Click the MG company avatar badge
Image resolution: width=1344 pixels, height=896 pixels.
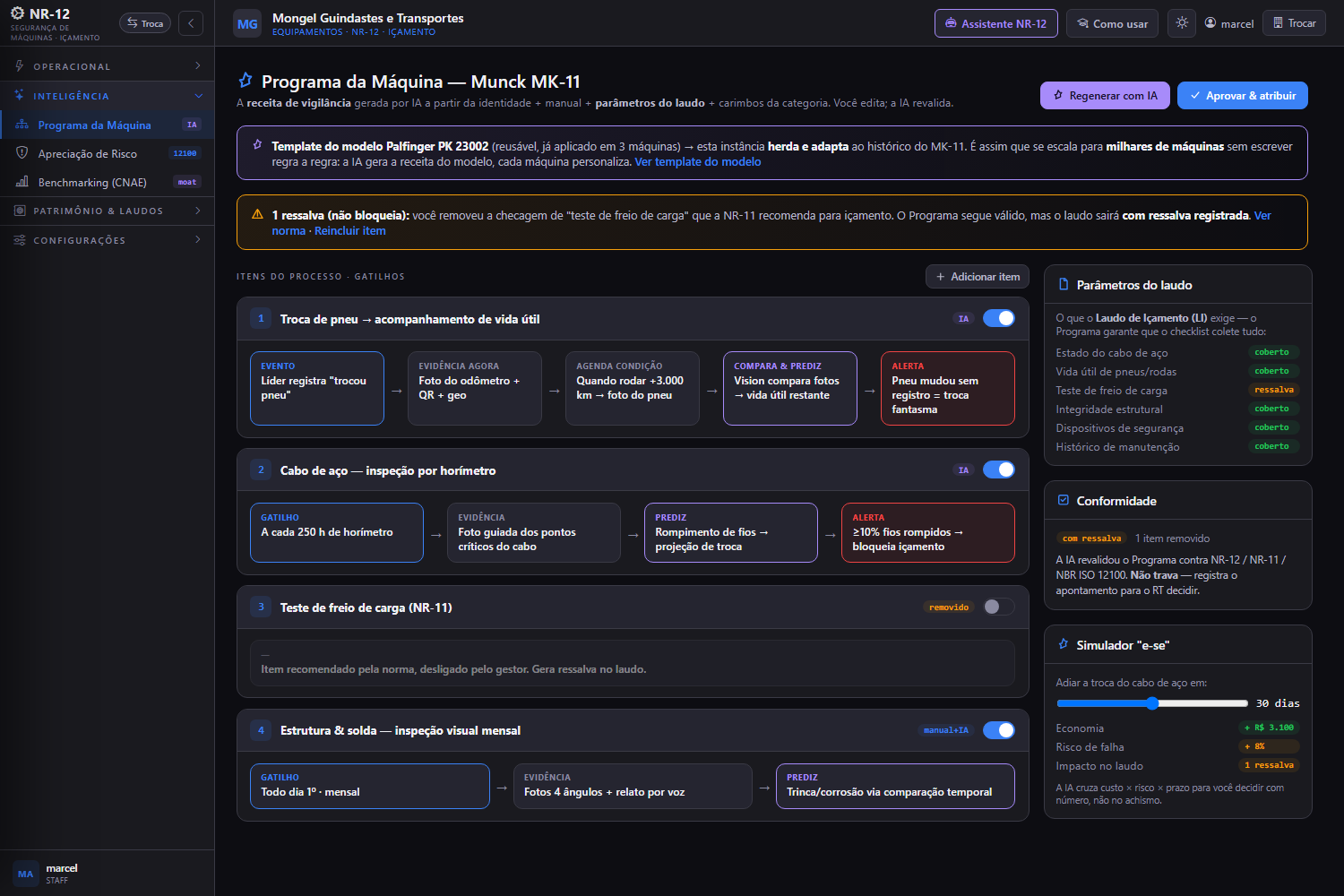pos(247,24)
